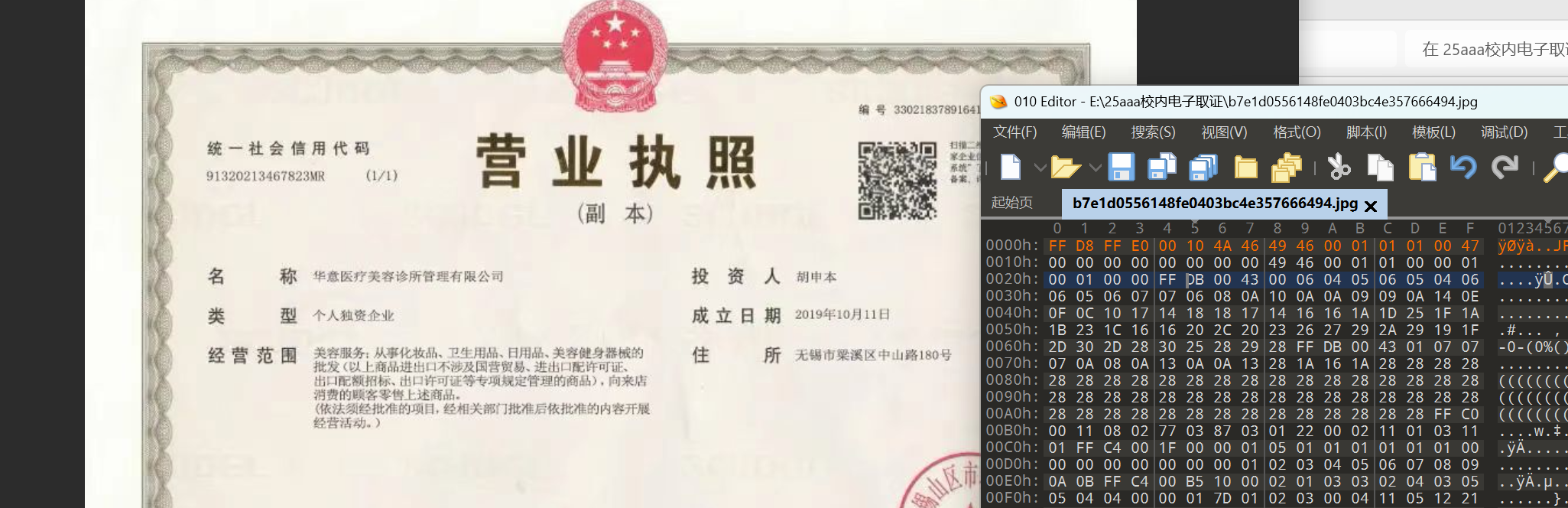This screenshot has width=1568, height=508.
Task: Click the New File icon
Action: [x=1011, y=167]
